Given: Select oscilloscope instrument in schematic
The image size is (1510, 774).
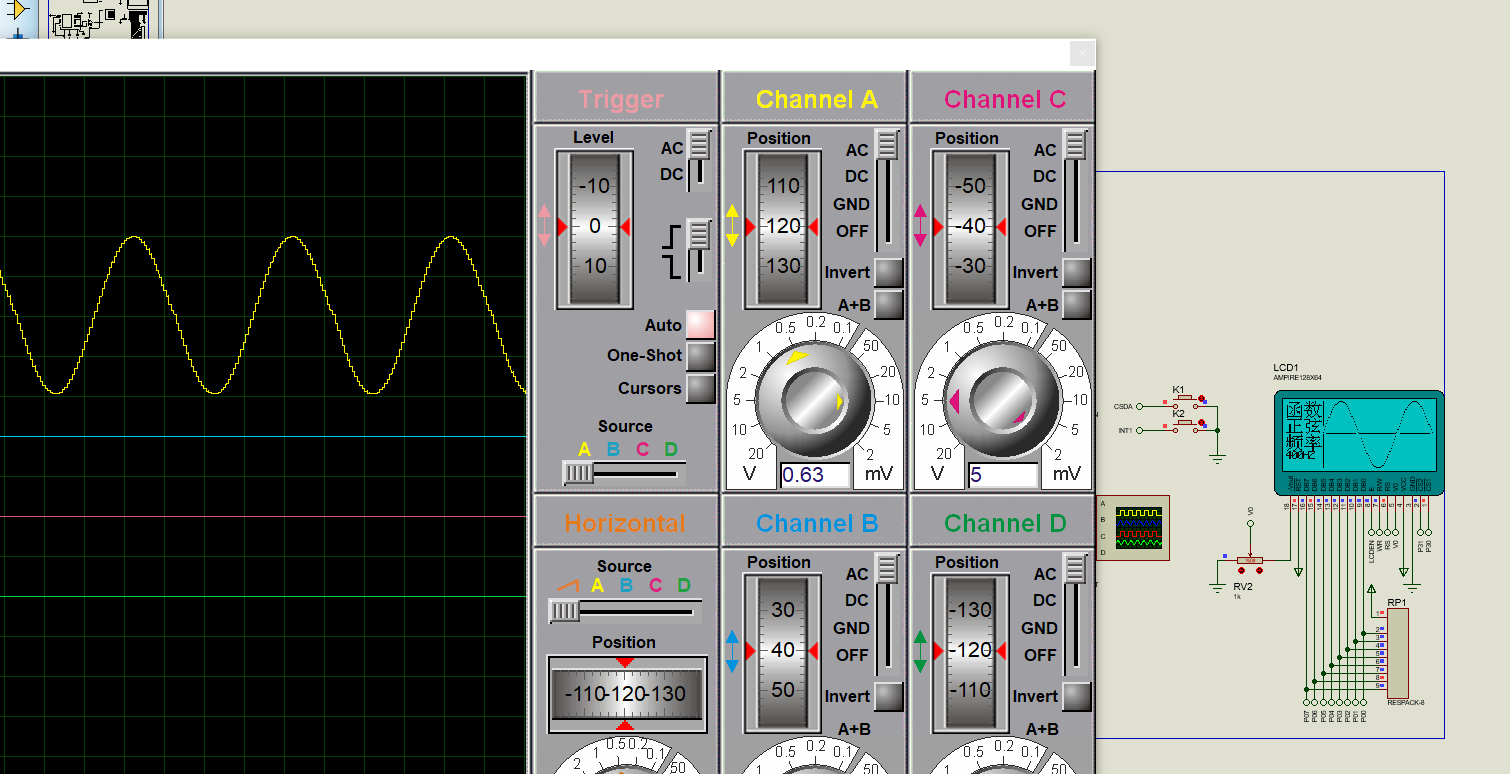Looking at the screenshot, I should point(1133,528).
